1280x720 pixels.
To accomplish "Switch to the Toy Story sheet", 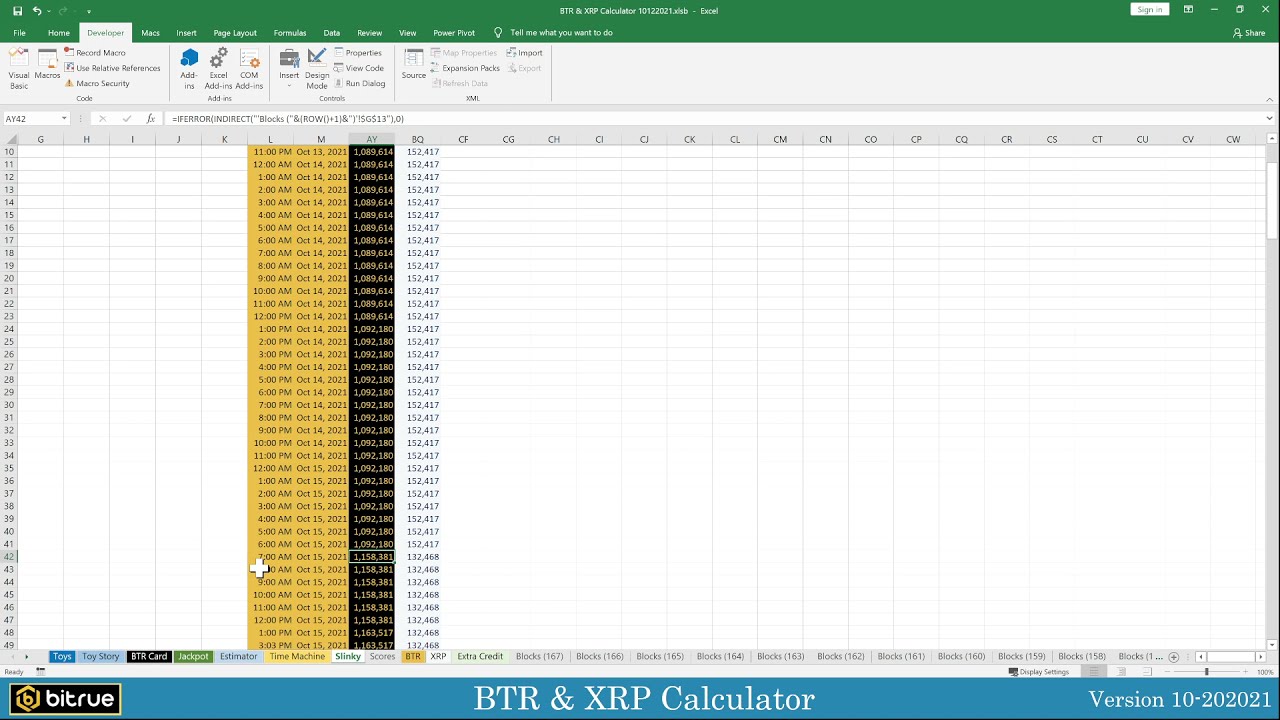I will tap(101, 657).
